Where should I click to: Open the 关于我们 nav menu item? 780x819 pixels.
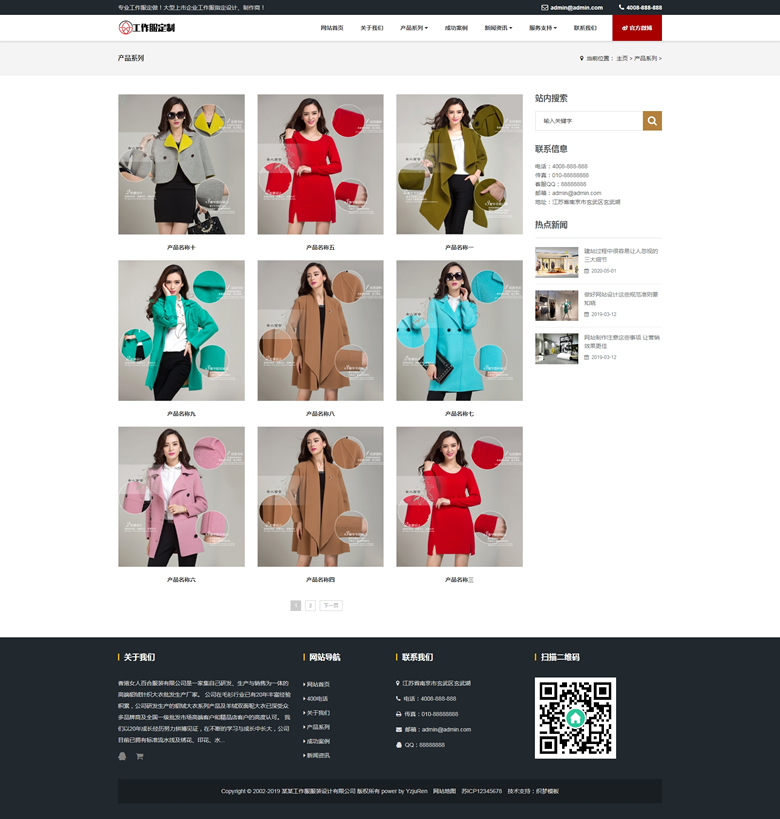371,28
